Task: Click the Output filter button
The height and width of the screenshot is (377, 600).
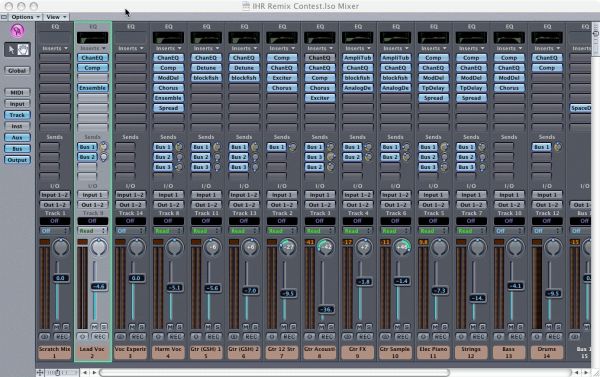Action: [x=17, y=160]
